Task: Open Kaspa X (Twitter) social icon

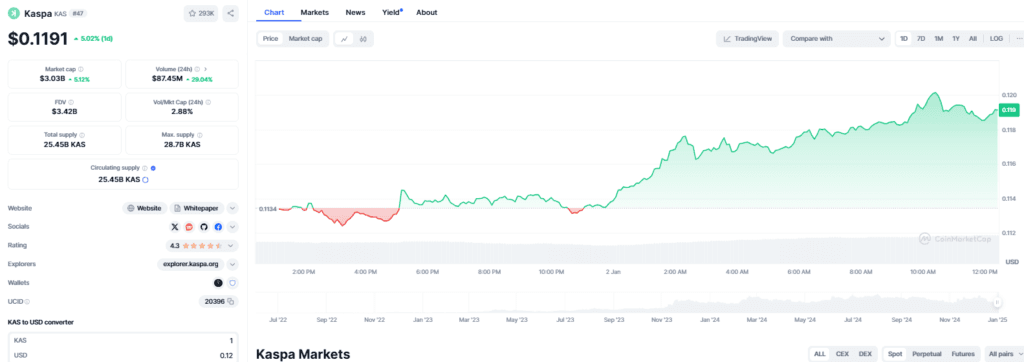Action: tap(174, 227)
